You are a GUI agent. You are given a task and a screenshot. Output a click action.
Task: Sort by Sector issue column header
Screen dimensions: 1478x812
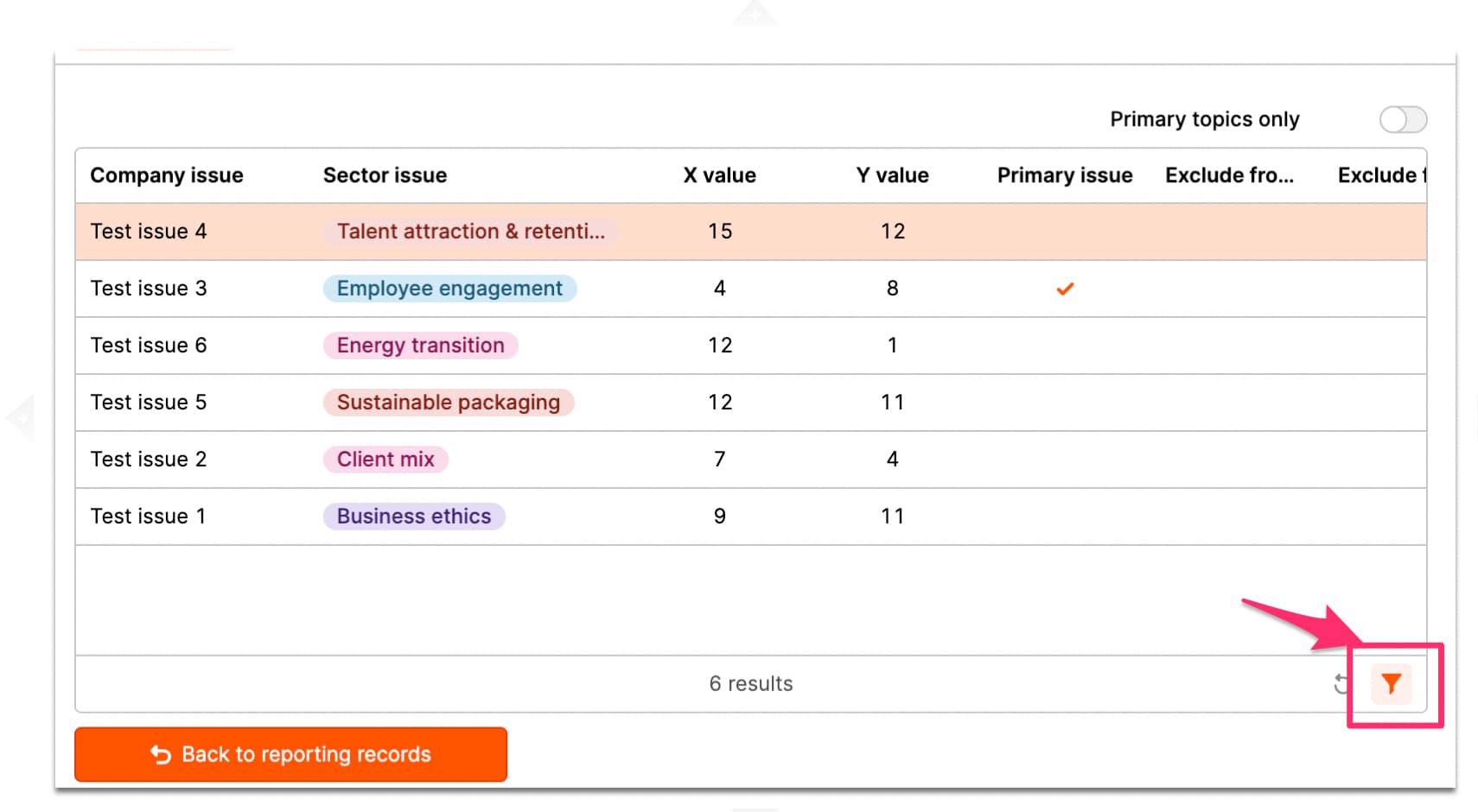385,175
